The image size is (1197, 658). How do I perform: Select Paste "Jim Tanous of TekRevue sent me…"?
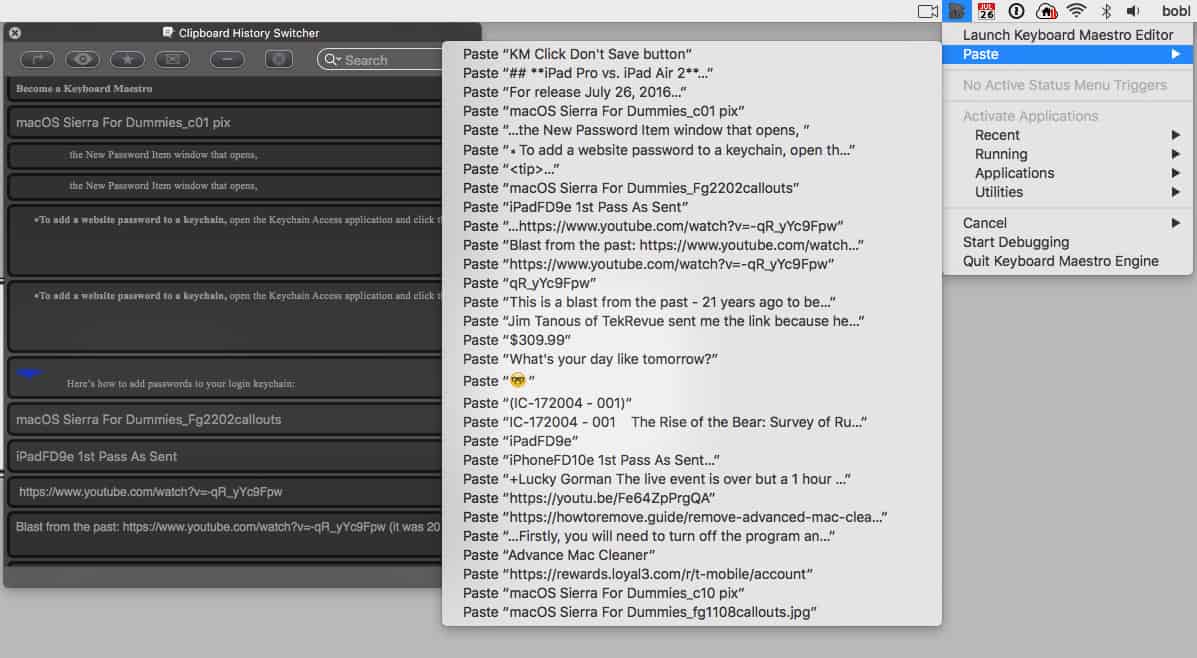click(x=691, y=321)
